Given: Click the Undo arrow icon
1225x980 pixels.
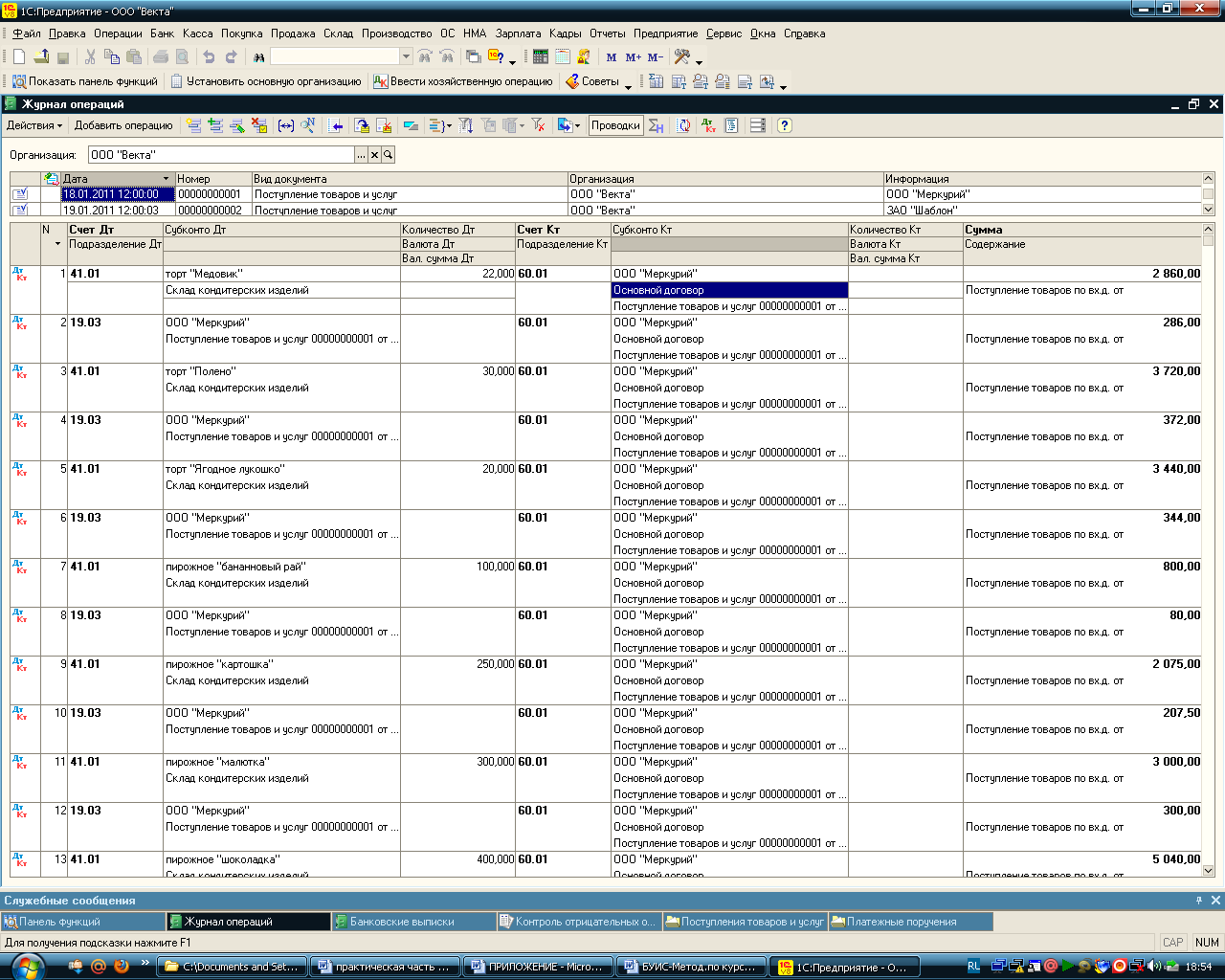Looking at the screenshot, I should (x=209, y=57).
